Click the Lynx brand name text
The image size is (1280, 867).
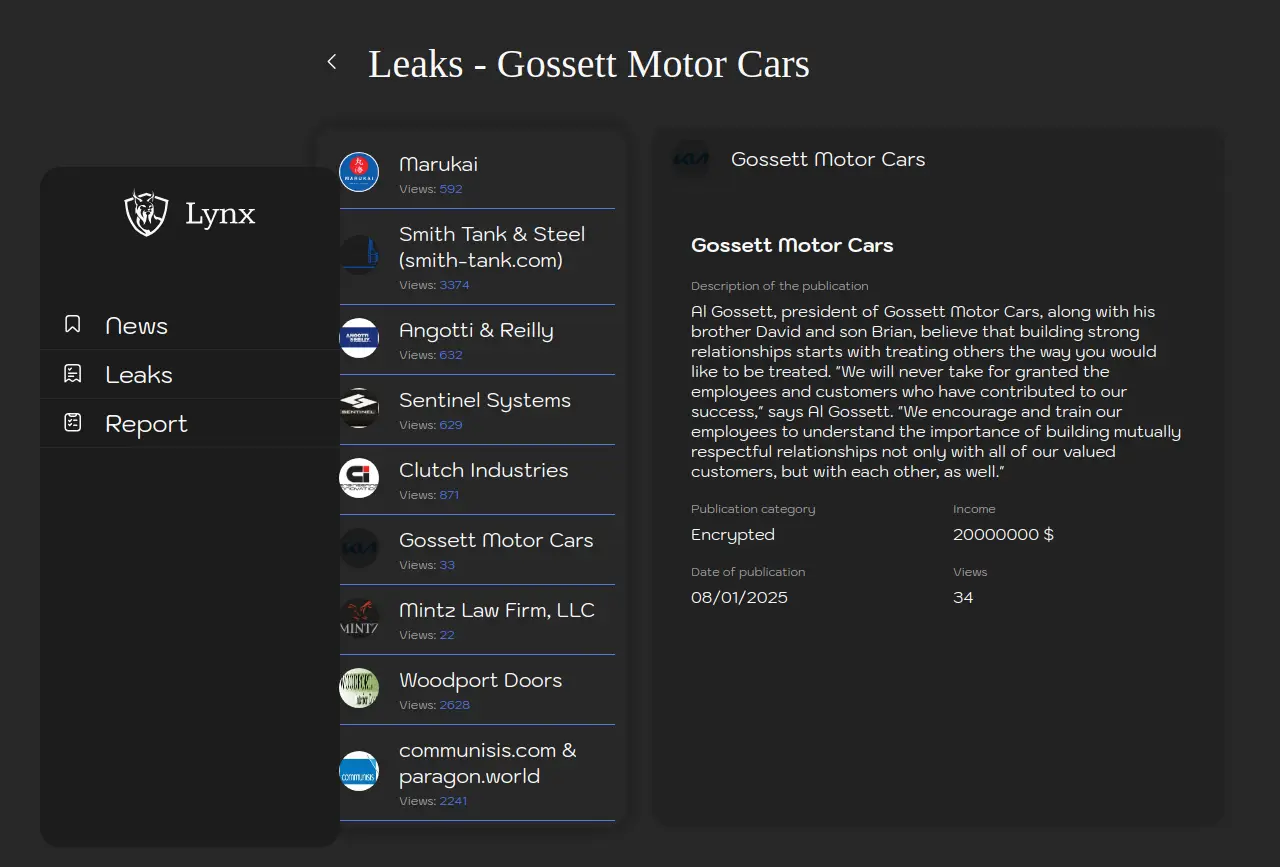[220, 214]
